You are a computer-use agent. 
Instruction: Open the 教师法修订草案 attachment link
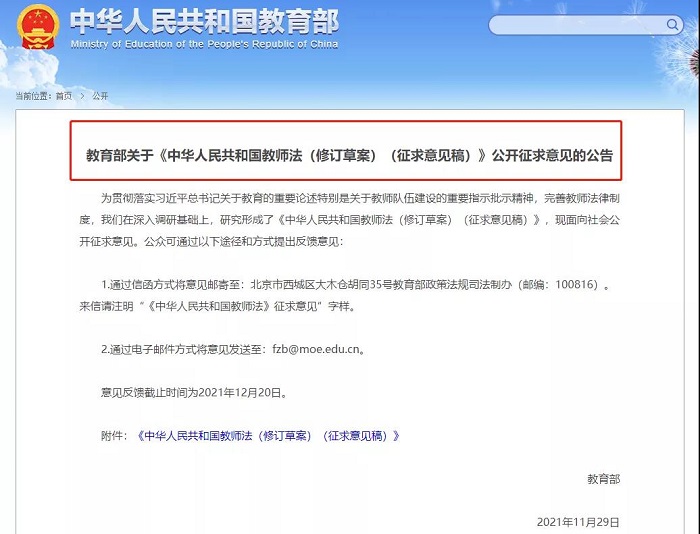268,436
